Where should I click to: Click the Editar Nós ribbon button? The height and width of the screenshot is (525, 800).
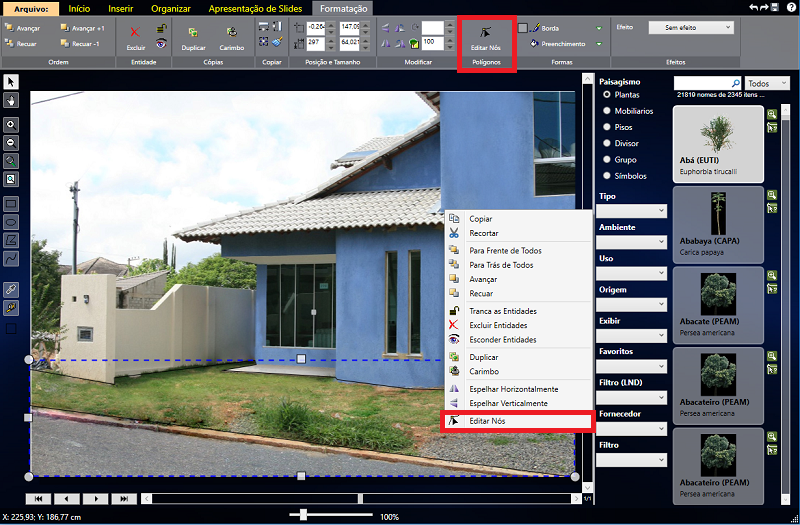pos(486,38)
